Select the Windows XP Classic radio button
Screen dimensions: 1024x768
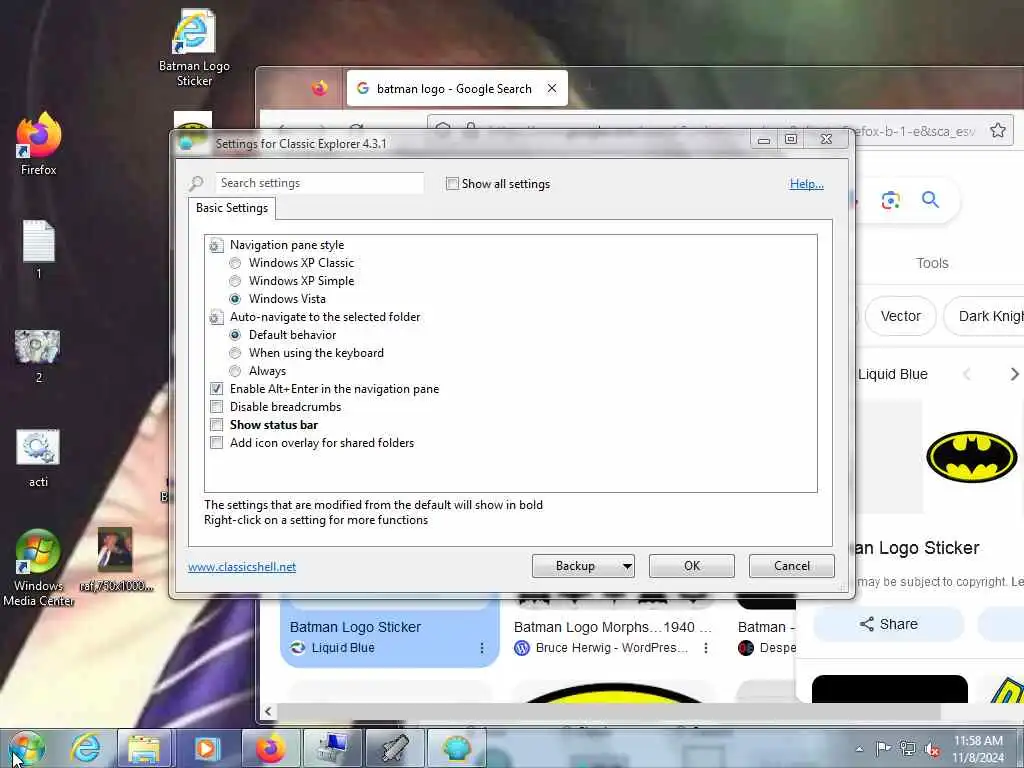(235, 263)
